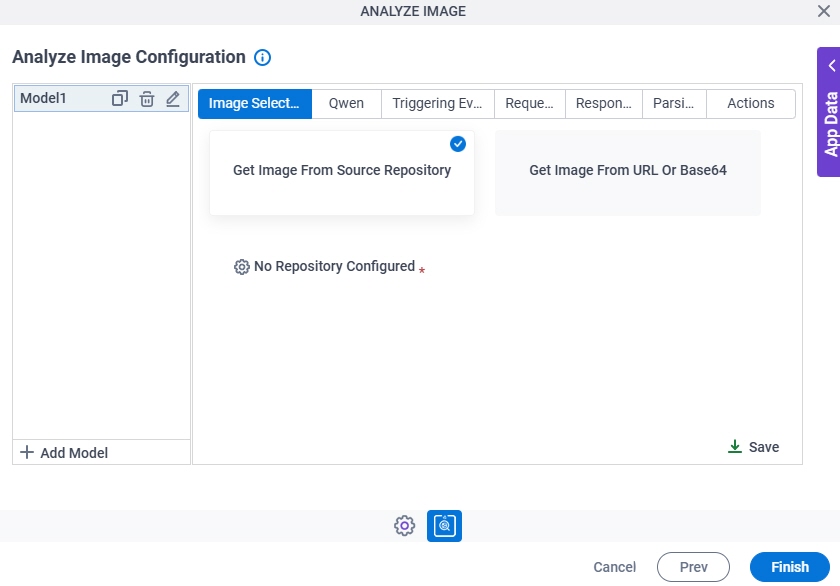Open repository settings gear next to No Repository Configured
Viewport: 840px width, 586px height.
[x=242, y=267]
